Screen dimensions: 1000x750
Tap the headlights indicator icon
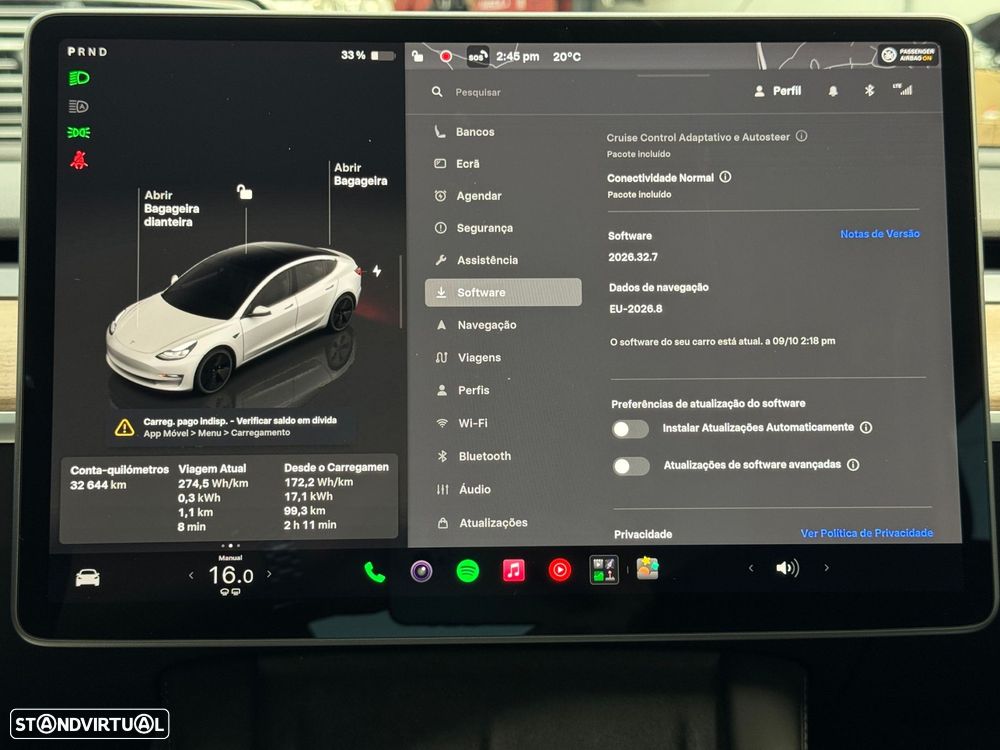tap(79, 78)
